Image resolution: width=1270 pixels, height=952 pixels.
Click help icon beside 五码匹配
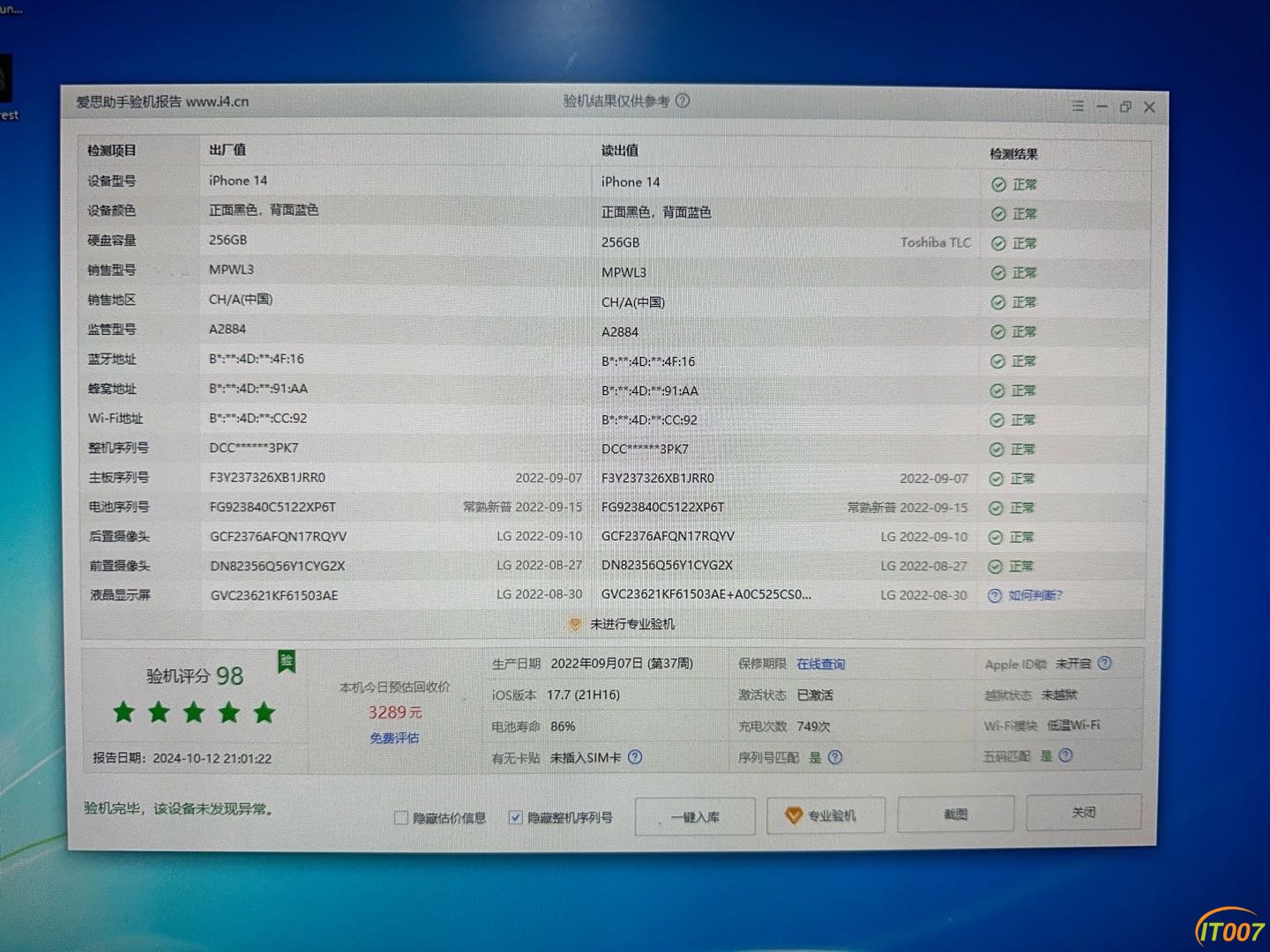1065,755
